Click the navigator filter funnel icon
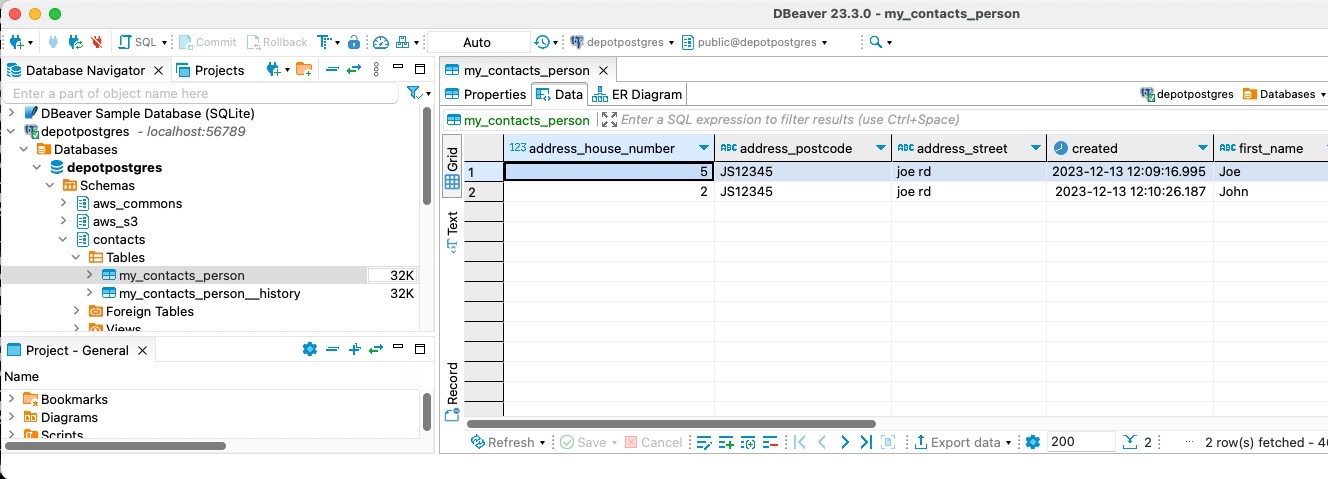The width and height of the screenshot is (1328, 479). pos(413,93)
